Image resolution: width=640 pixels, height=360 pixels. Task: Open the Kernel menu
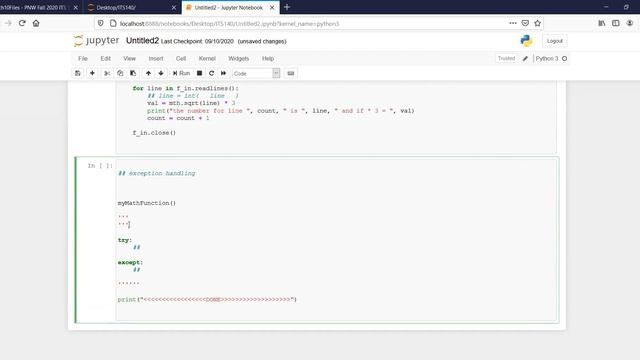point(207,58)
